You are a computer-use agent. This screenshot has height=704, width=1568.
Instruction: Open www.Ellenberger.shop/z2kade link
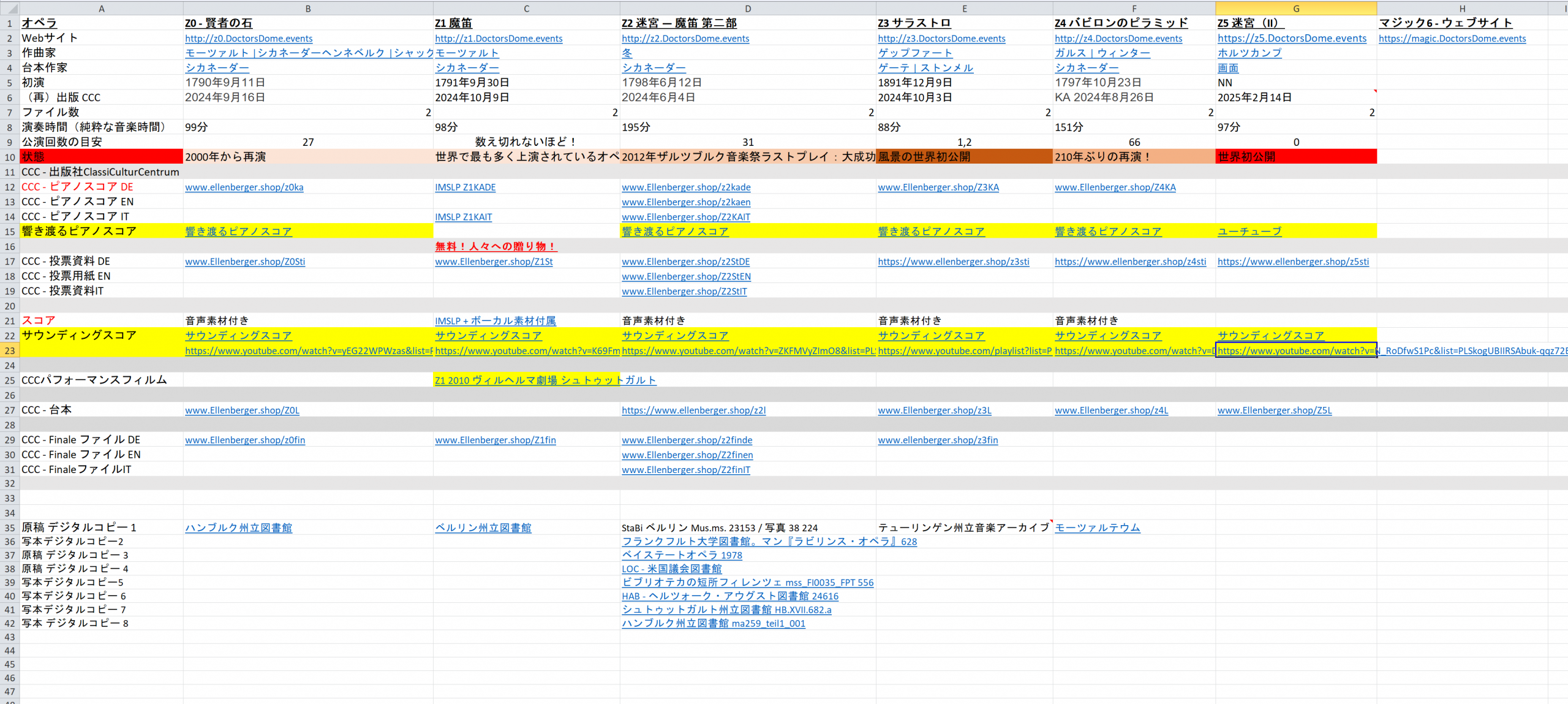tap(686, 187)
